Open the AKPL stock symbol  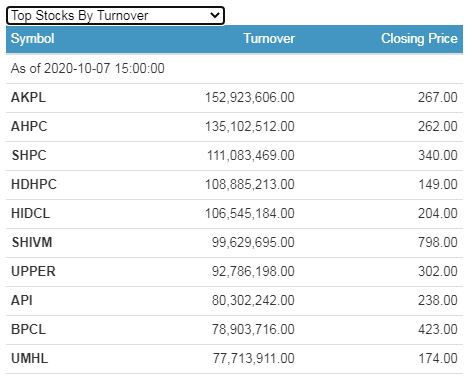tap(28, 98)
